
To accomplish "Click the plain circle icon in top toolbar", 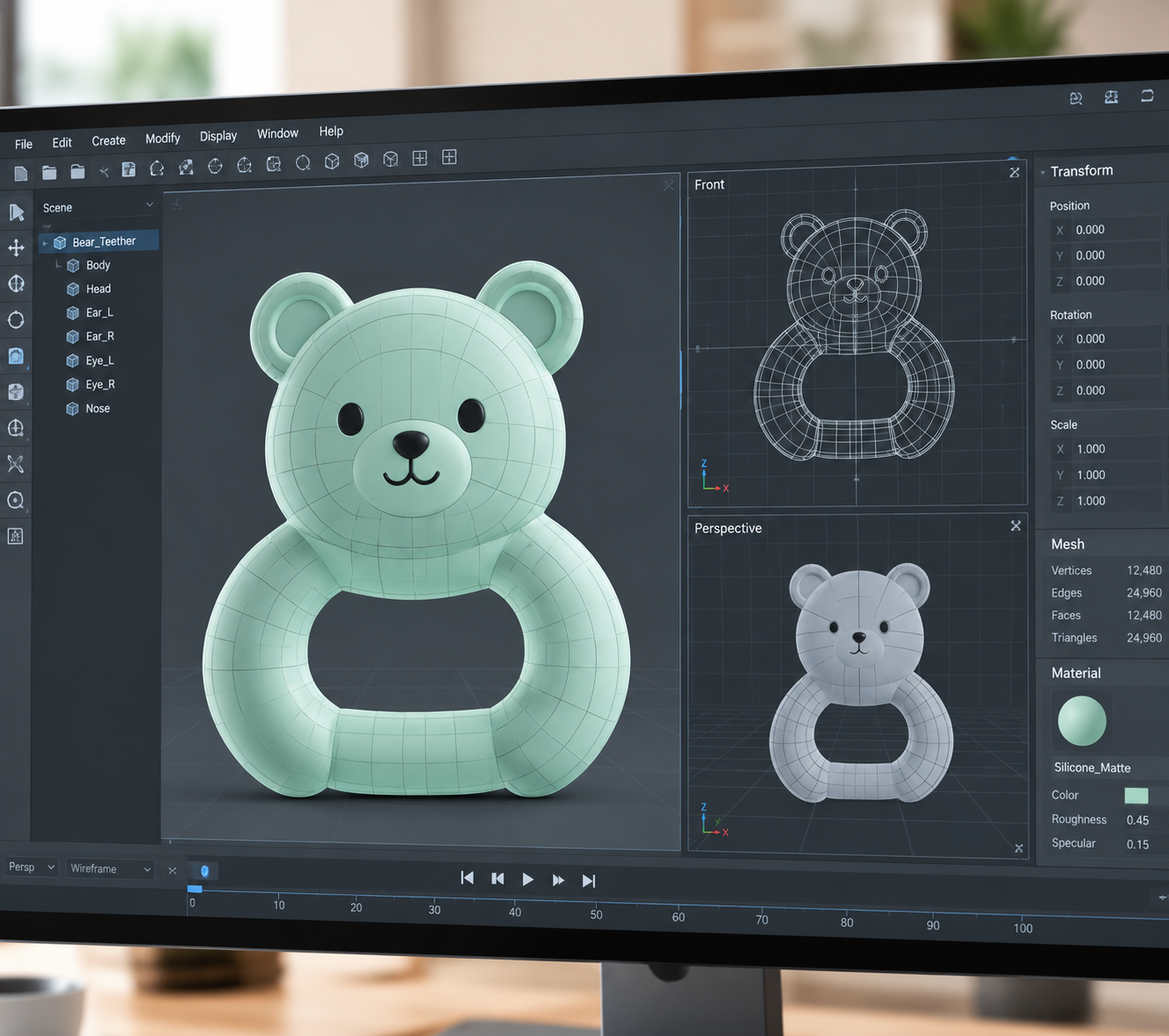I will click(303, 163).
